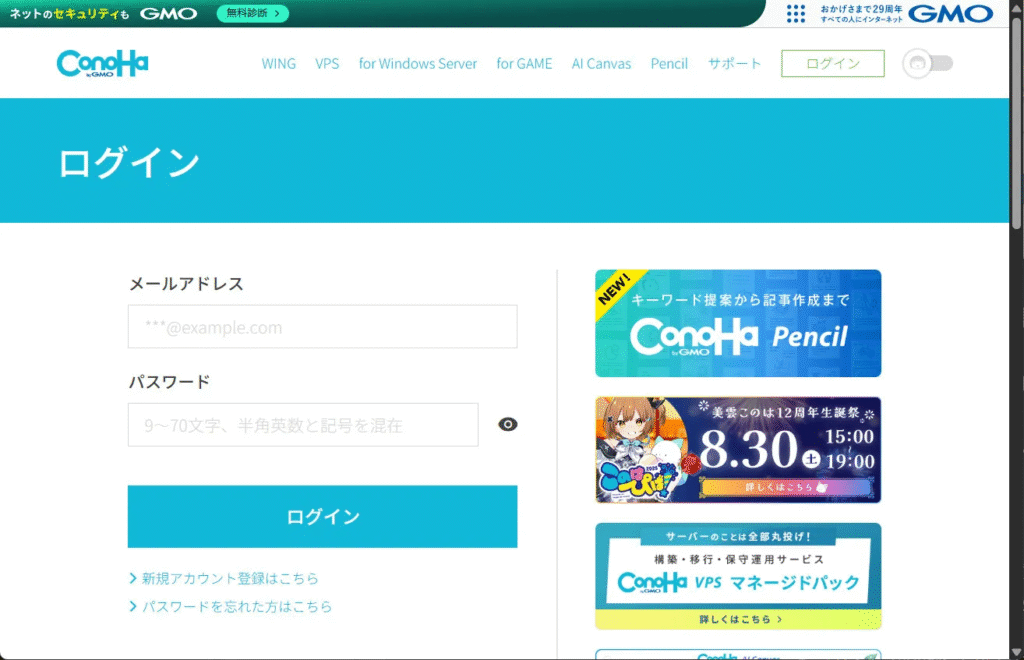Image resolution: width=1024 pixels, height=660 pixels.
Task: Click the GMO logo in top right corner
Action: click(x=950, y=13)
